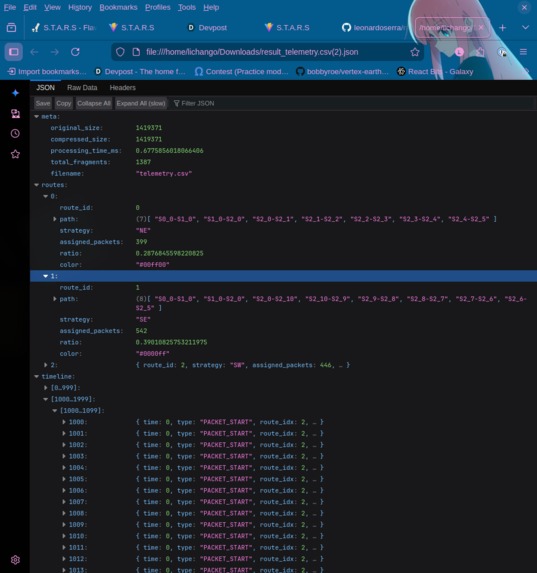Viewport: 537px width, 573px height.
Task: Open React Bits - Galaxy bookmark
Action: point(435,72)
